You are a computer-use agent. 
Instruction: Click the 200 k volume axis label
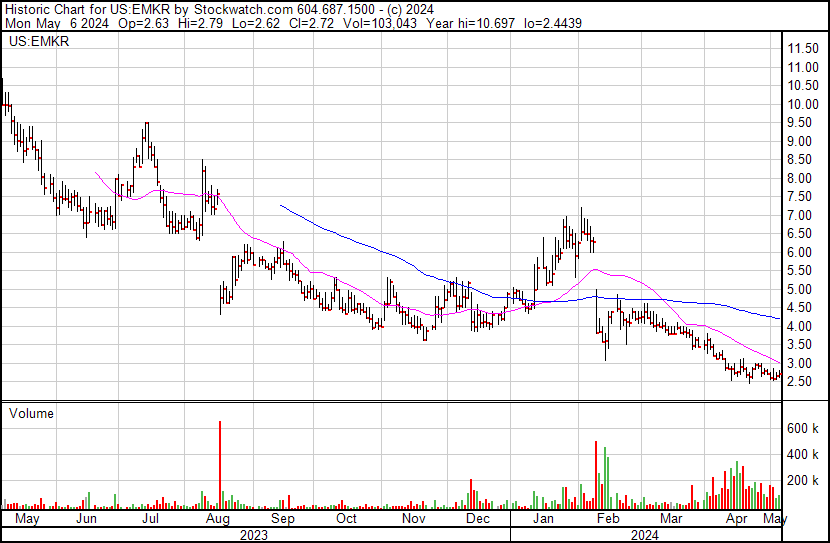coord(802,481)
